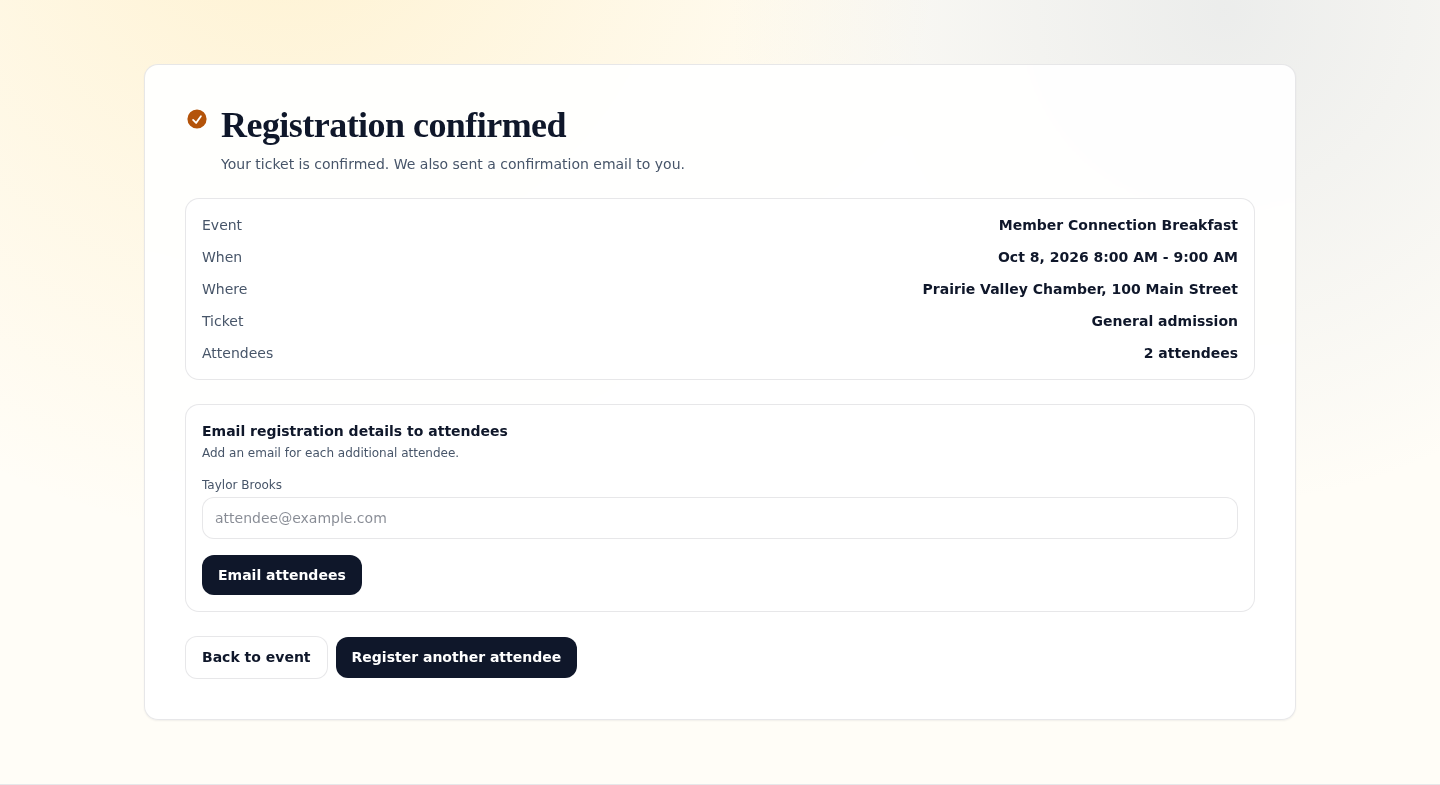Image resolution: width=1440 pixels, height=785 pixels.
Task: Click the 2 attendees count value
Action: (x=1191, y=353)
